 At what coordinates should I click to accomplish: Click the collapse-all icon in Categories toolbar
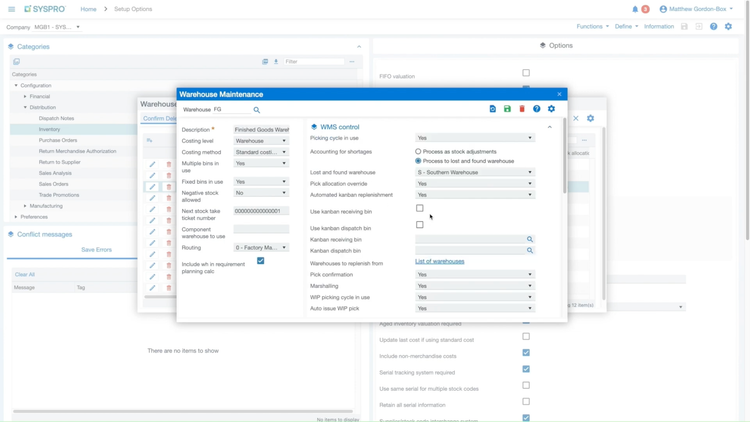coord(265,62)
